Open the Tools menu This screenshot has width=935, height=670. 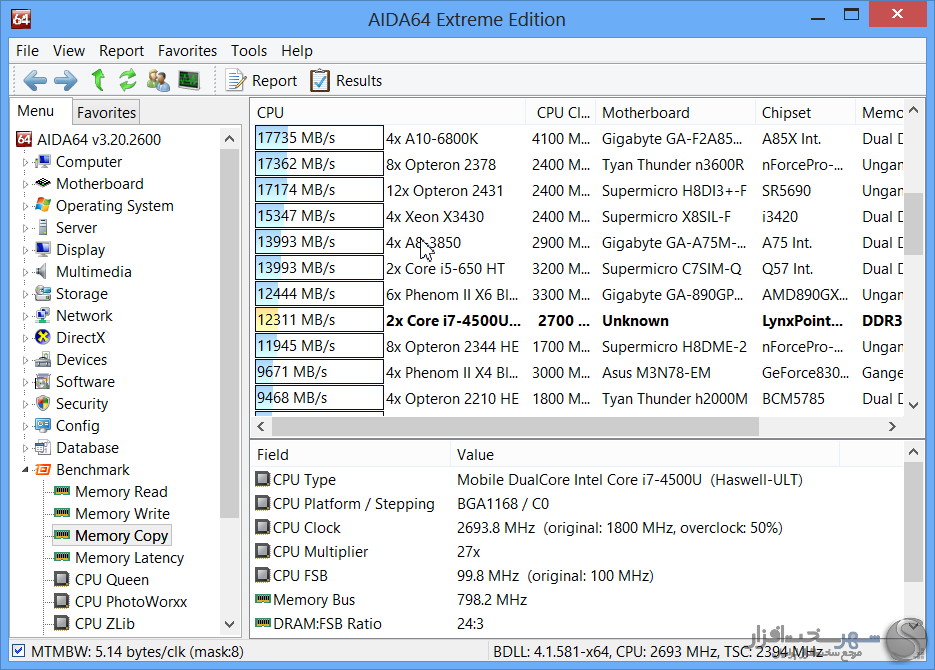tap(249, 51)
